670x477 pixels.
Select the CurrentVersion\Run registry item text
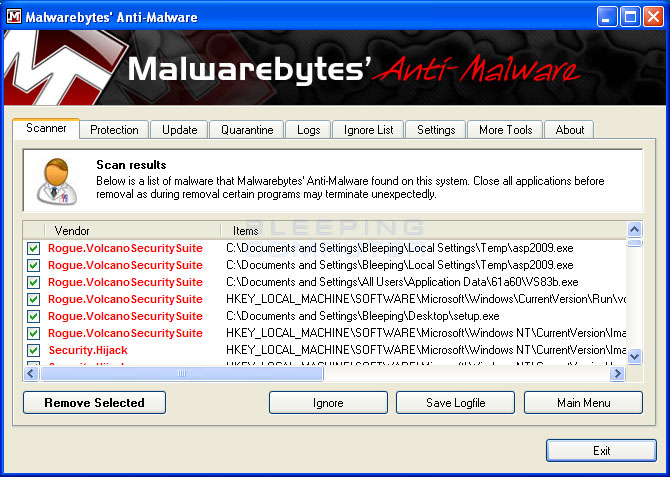click(426, 299)
